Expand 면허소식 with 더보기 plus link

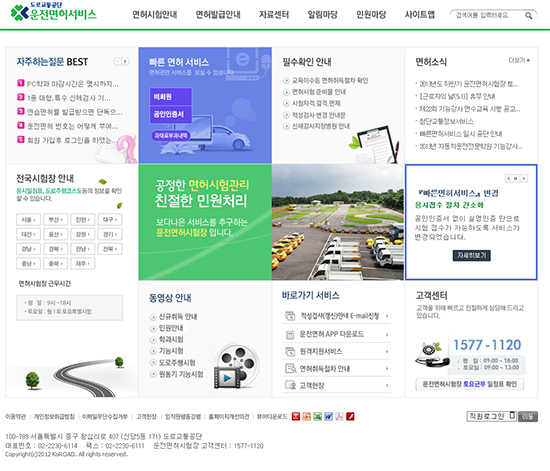point(519,60)
